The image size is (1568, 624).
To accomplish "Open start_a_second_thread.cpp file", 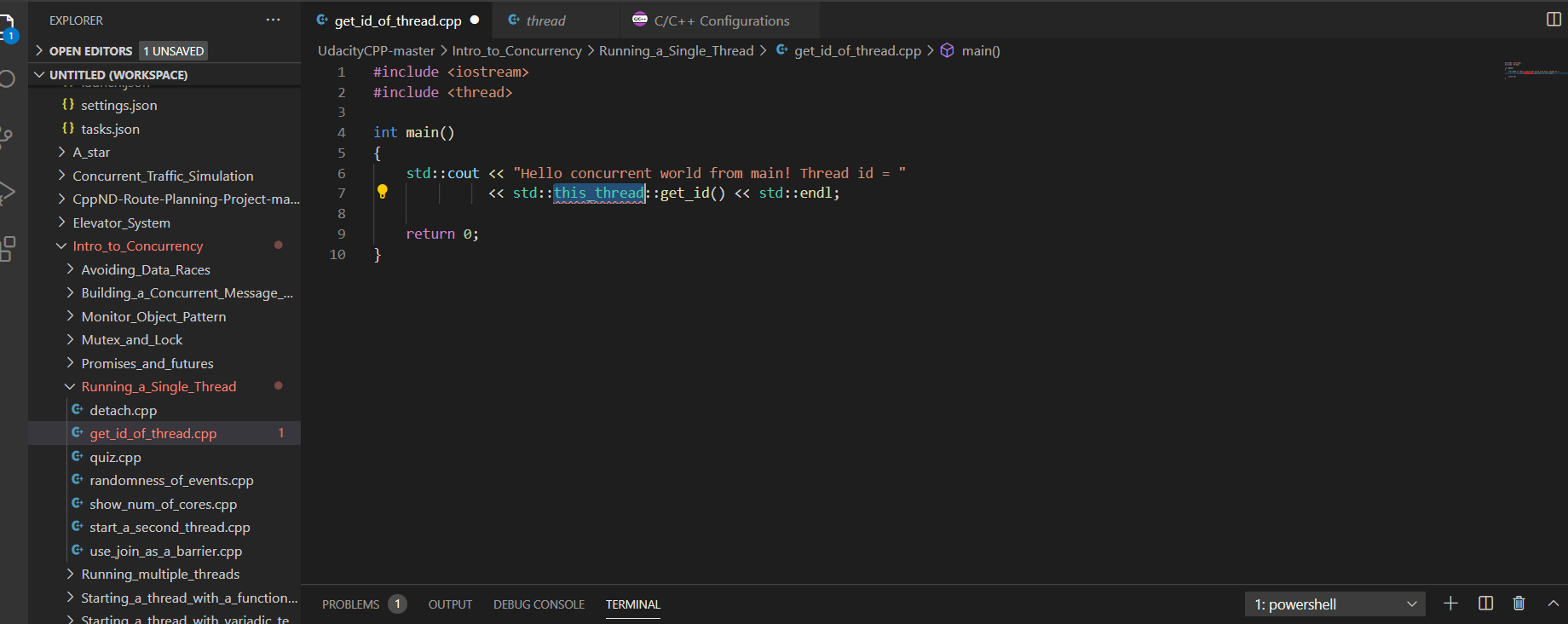I will (x=170, y=528).
